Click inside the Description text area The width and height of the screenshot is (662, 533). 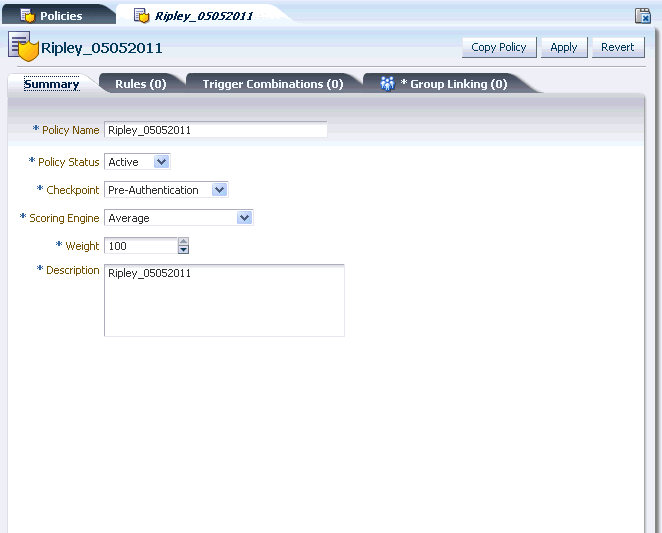click(224, 300)
